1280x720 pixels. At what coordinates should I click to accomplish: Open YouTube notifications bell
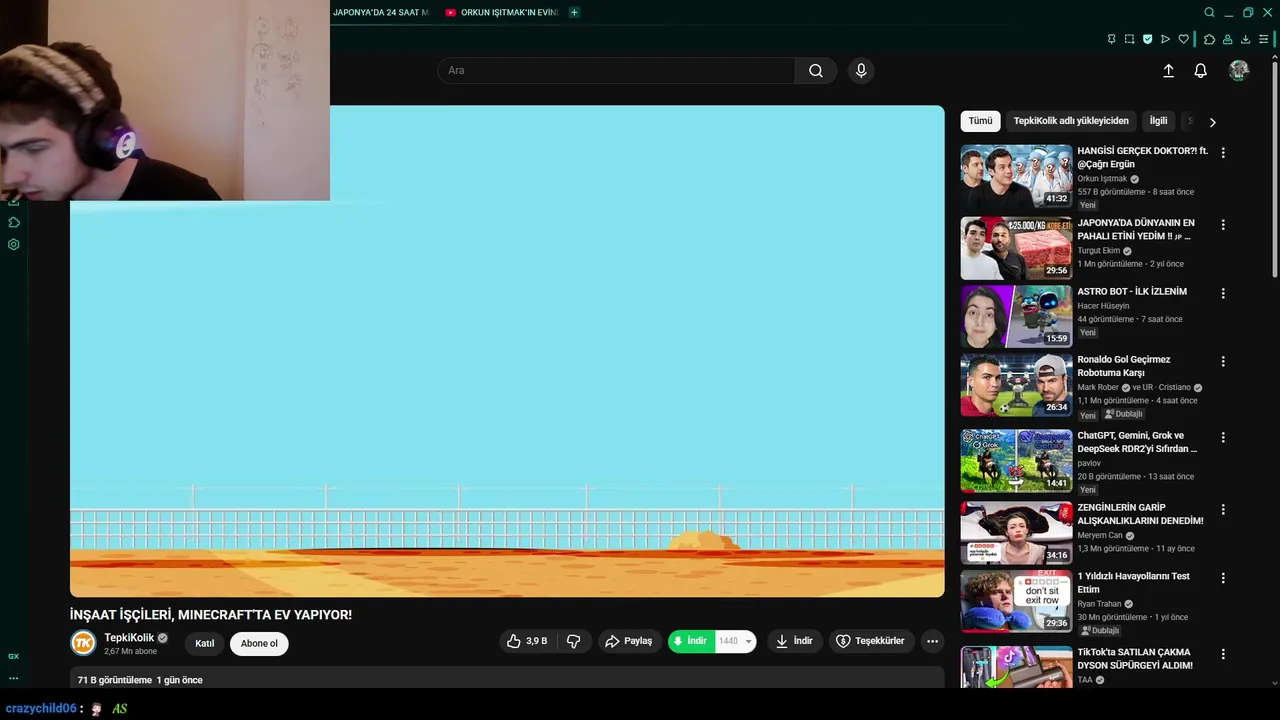1200,70
